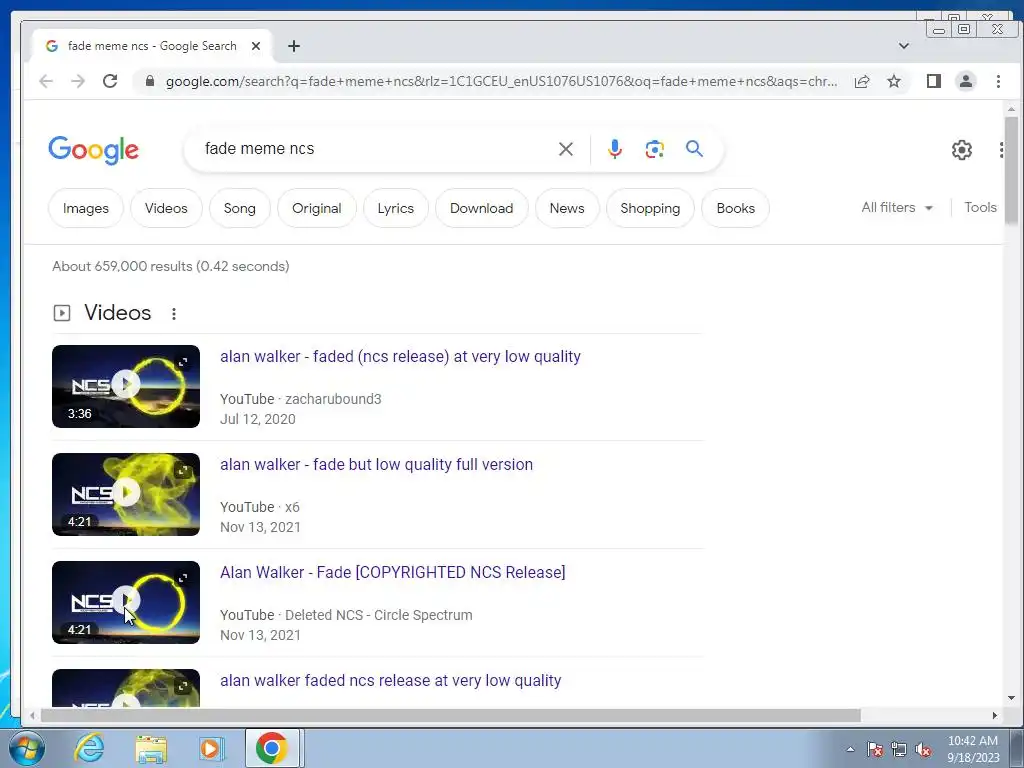Screen dimensions: 1024x768
Task: Open Windows Explorer from taskbar
Action: 151,748
